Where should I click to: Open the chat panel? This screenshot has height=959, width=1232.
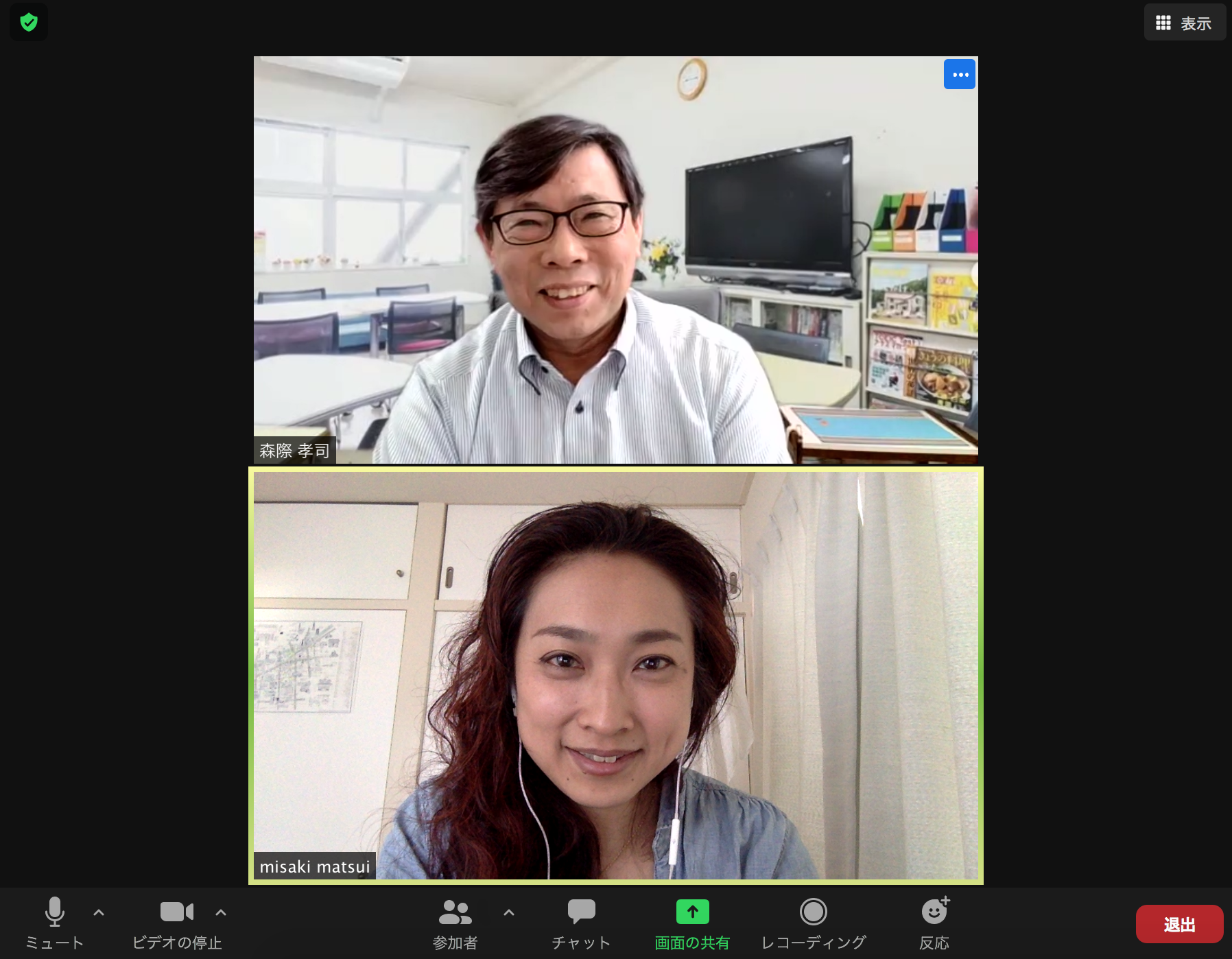[581, 912]
